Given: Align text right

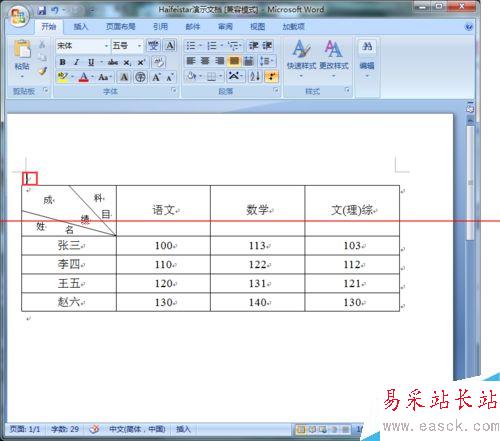Looking at the screenshot, I should click(x=220, y=61).
